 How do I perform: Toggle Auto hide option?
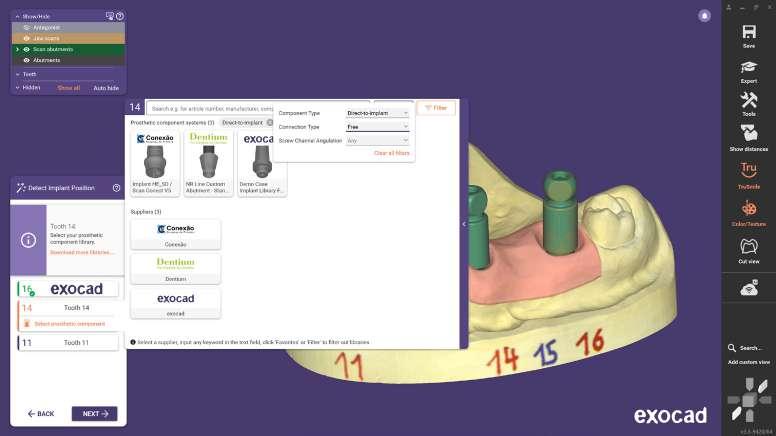[106, 88]
